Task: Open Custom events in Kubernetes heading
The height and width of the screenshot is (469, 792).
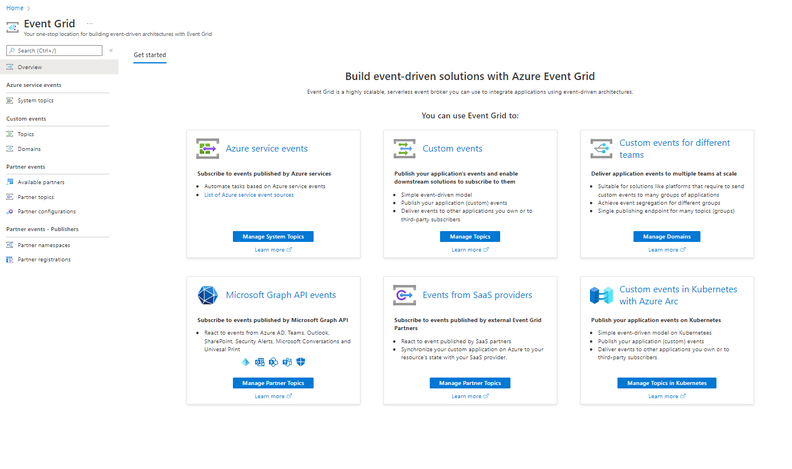Action: click(678, 295)
